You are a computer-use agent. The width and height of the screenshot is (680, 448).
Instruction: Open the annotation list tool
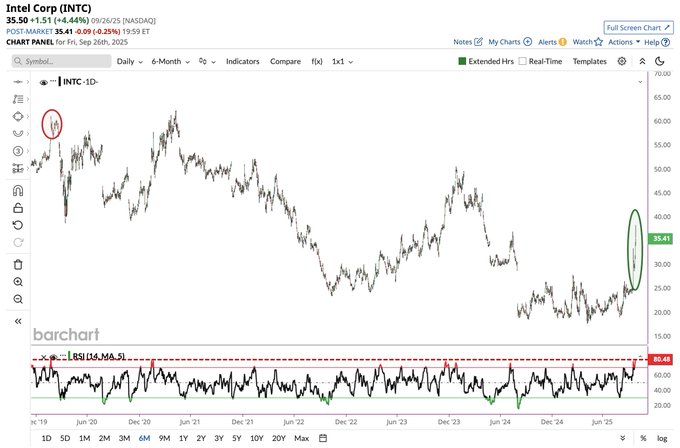pyautogui.click(x=18, y=99)
